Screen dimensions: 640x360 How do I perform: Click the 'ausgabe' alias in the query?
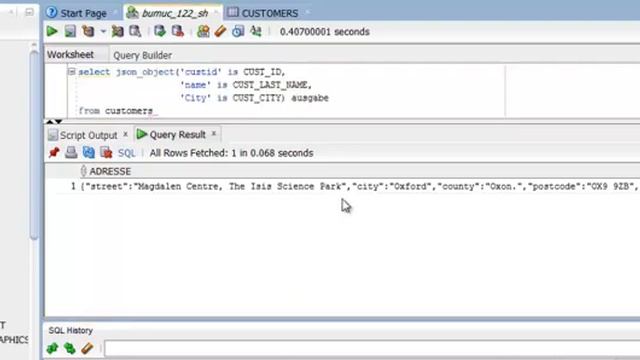pos(310,98)
